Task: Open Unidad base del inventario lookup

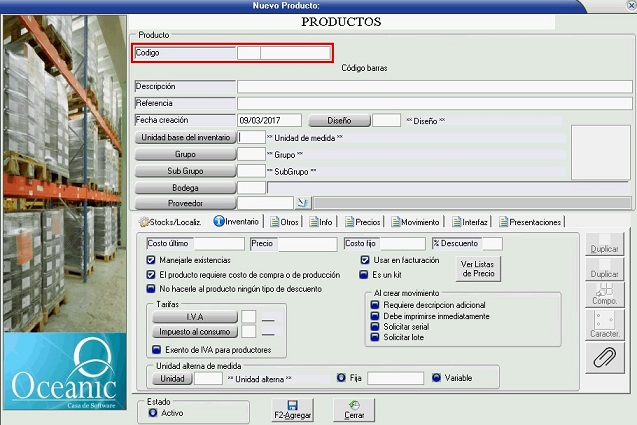Action: coord(185,137)
